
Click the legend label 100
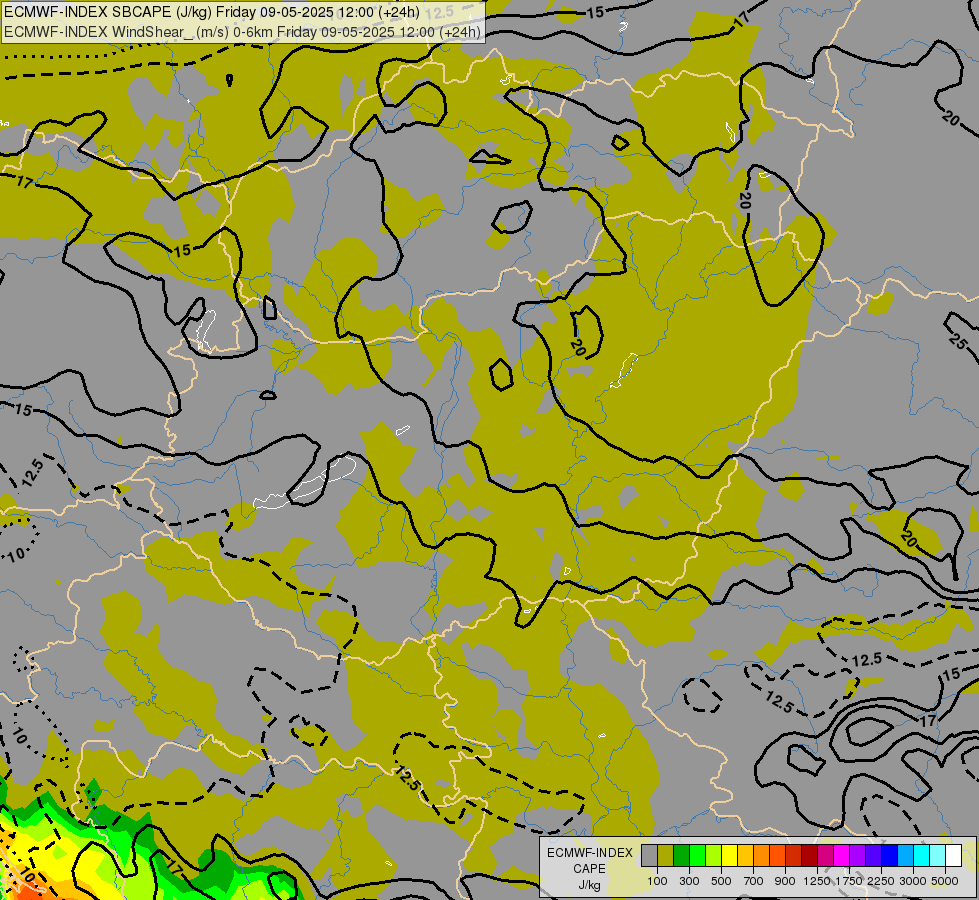tap(657, 881)
